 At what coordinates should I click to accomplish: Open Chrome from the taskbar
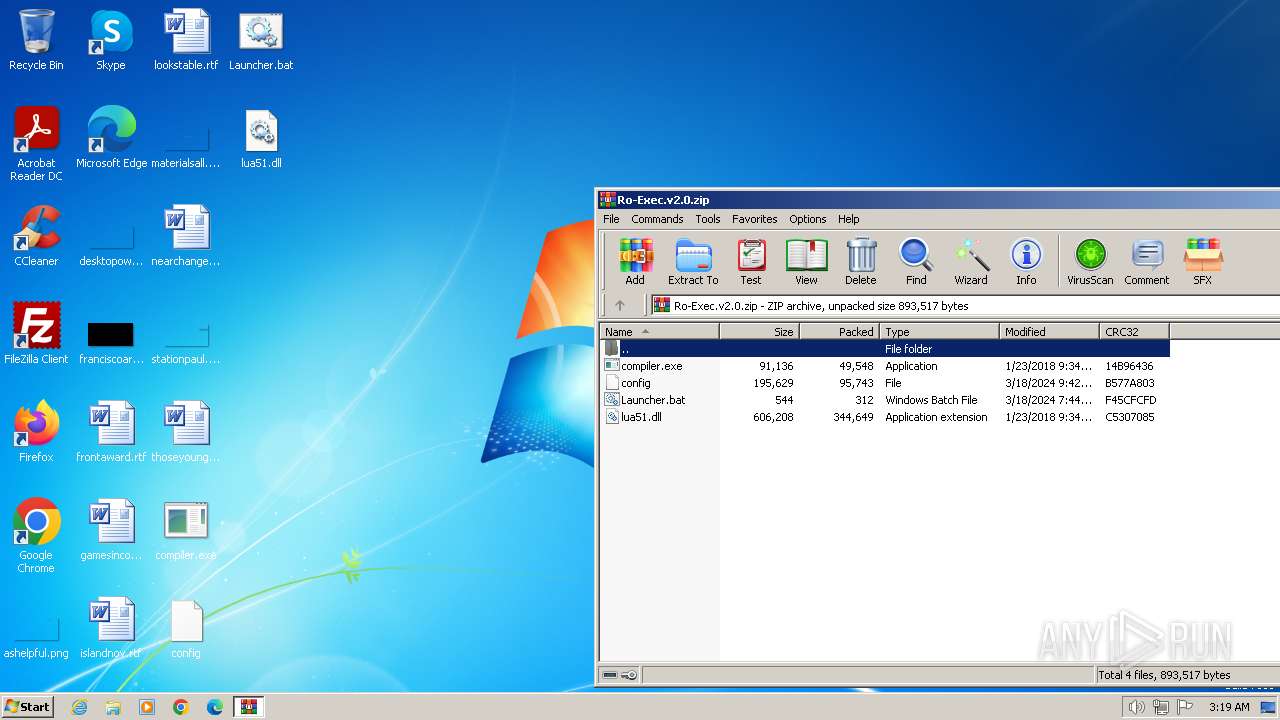click(x=180, y=707)
